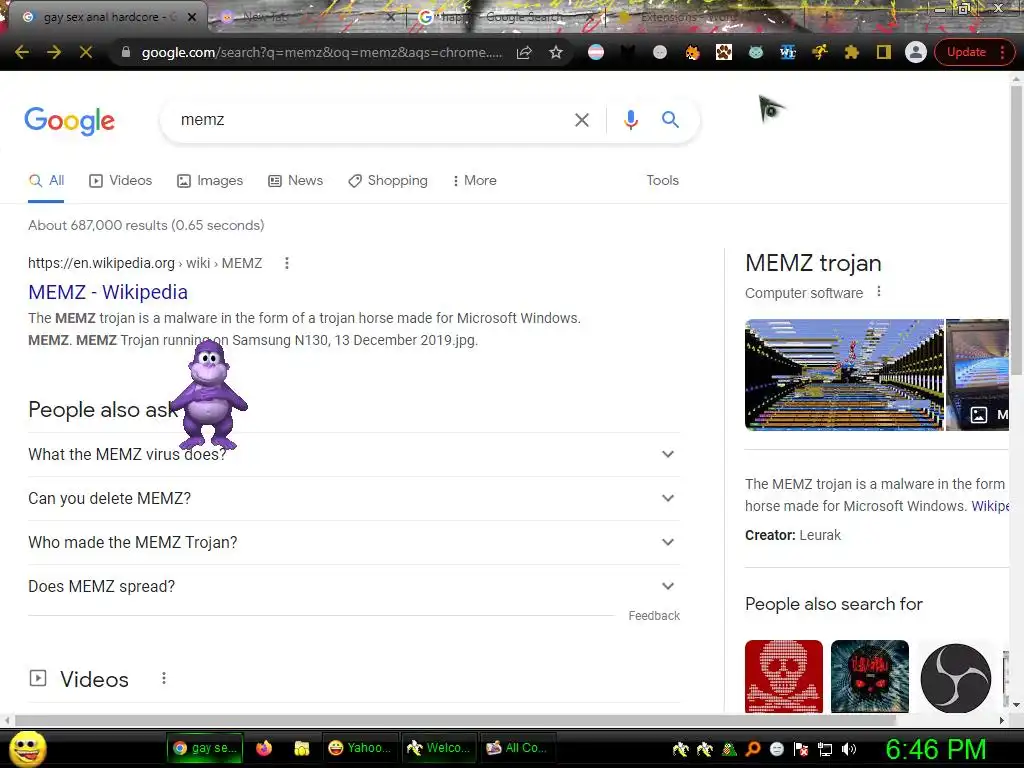Viewport: 1024px width, 768px height.
Task: Click the teal cat face extension icon
Action: (756, 52)
